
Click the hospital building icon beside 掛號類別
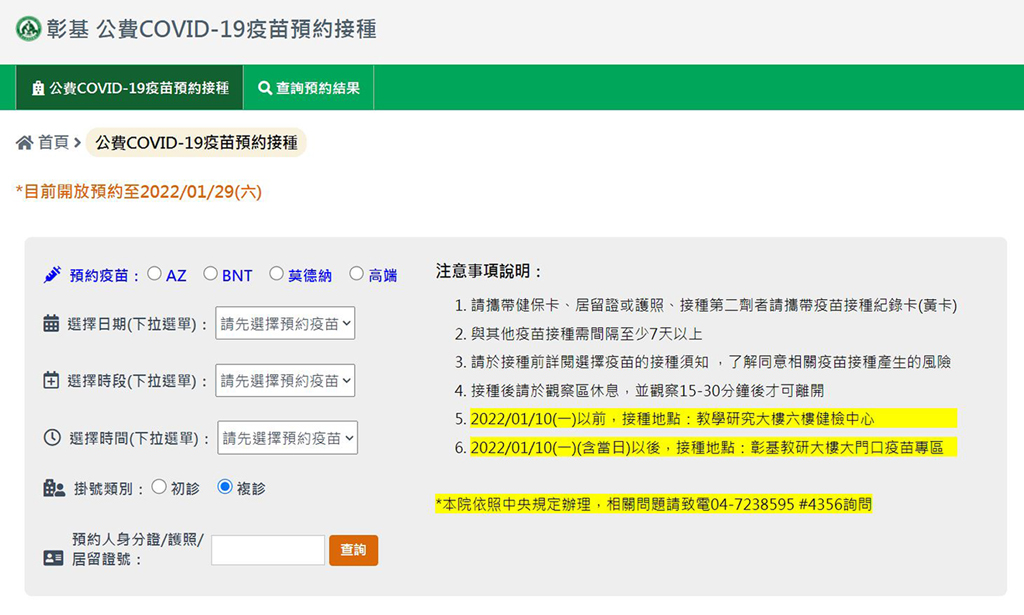coord(54,489)
